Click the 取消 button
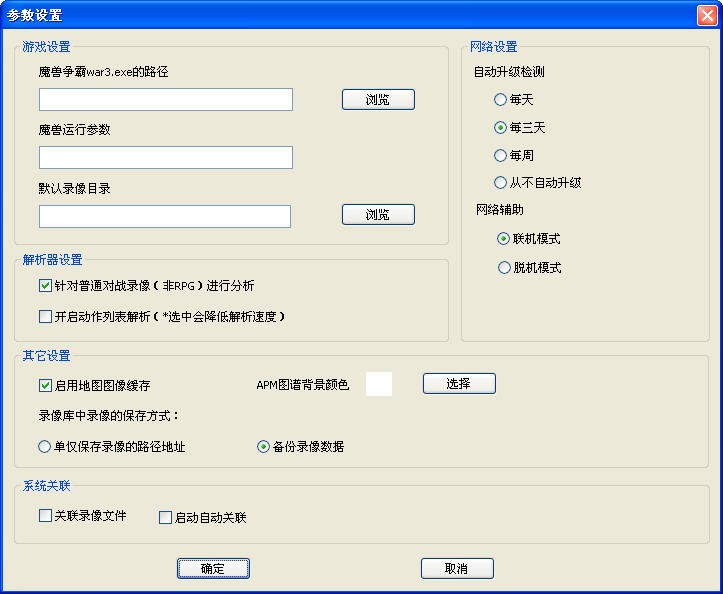 tap(457, 569)
